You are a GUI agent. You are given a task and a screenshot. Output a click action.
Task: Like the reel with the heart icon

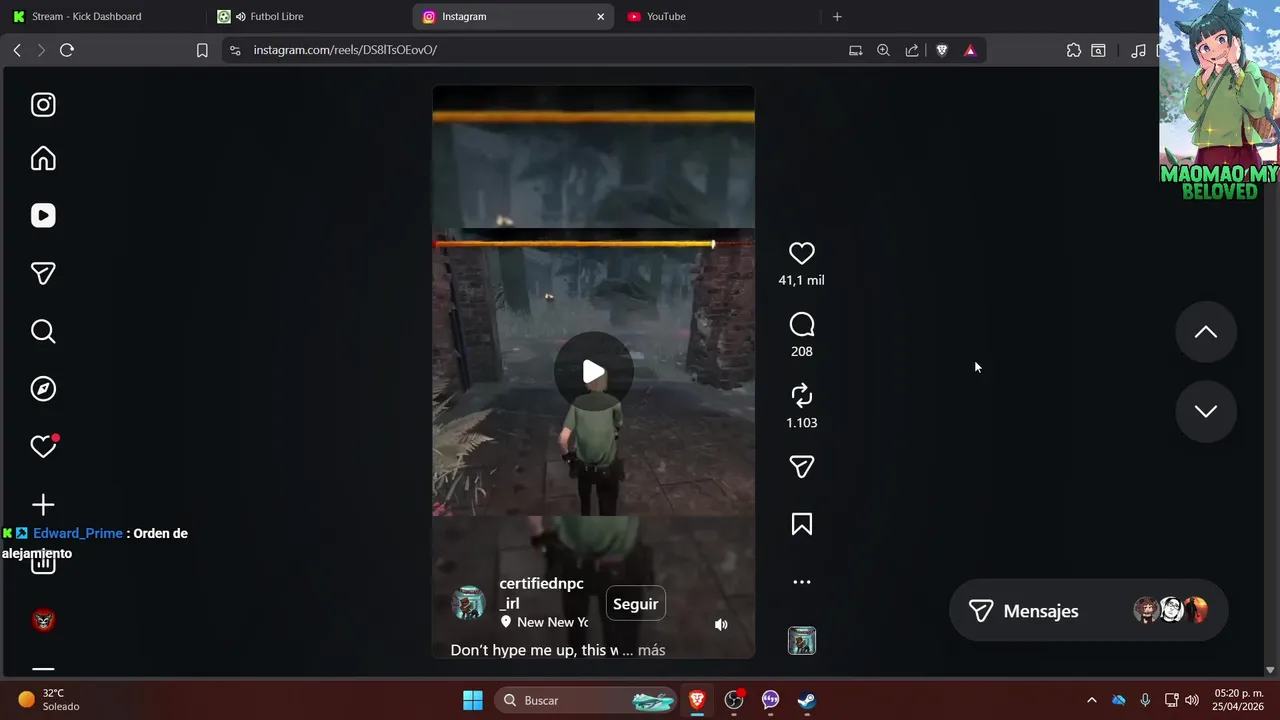(802, 254)
